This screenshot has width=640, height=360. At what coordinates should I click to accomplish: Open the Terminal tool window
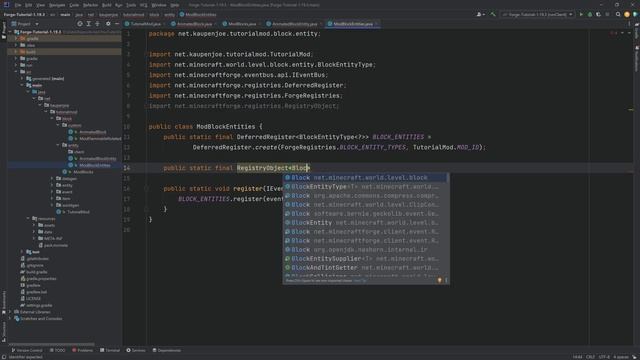tap(110, 350)
